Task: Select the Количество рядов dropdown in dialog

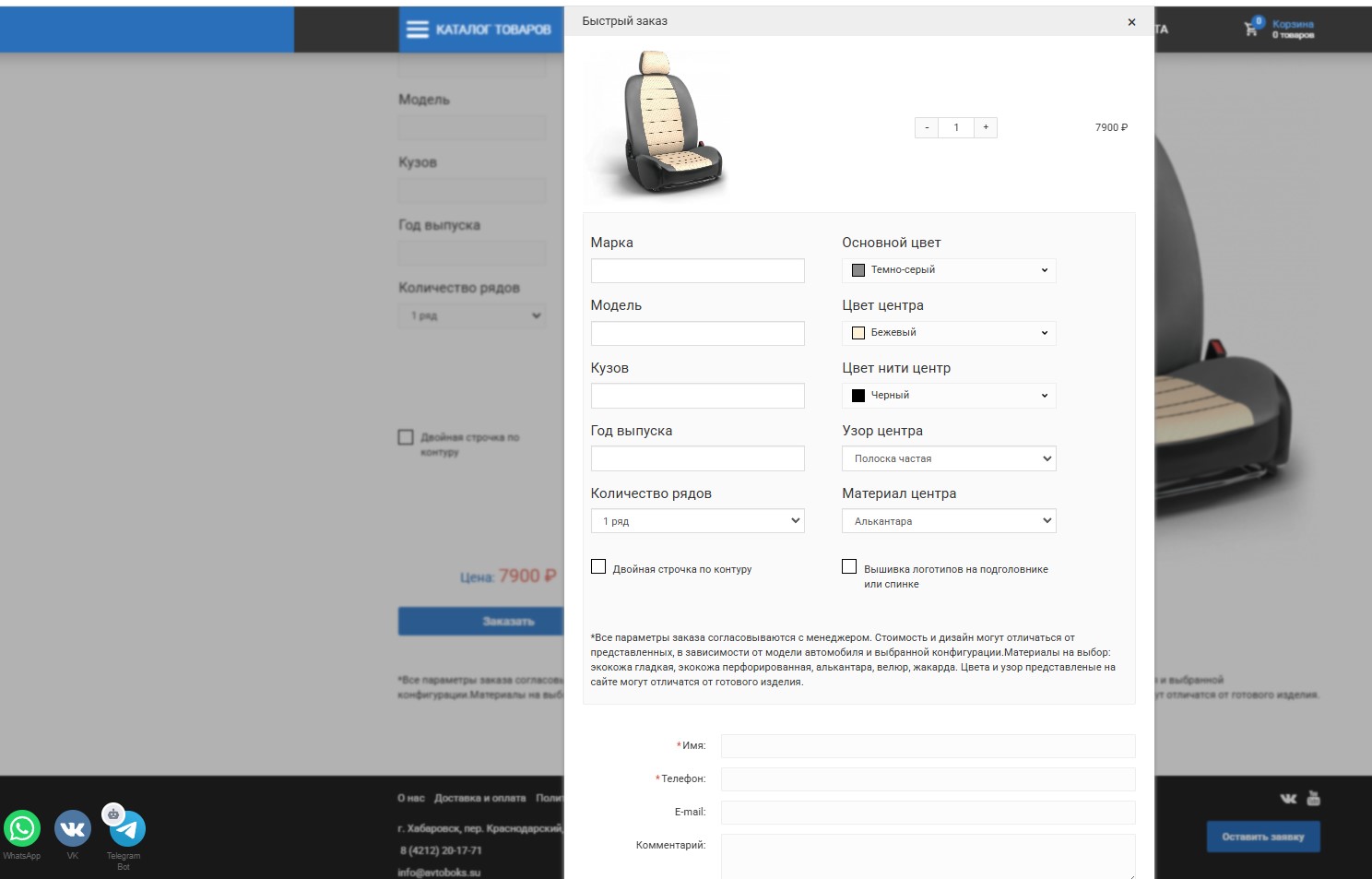Action: point(697,521)
